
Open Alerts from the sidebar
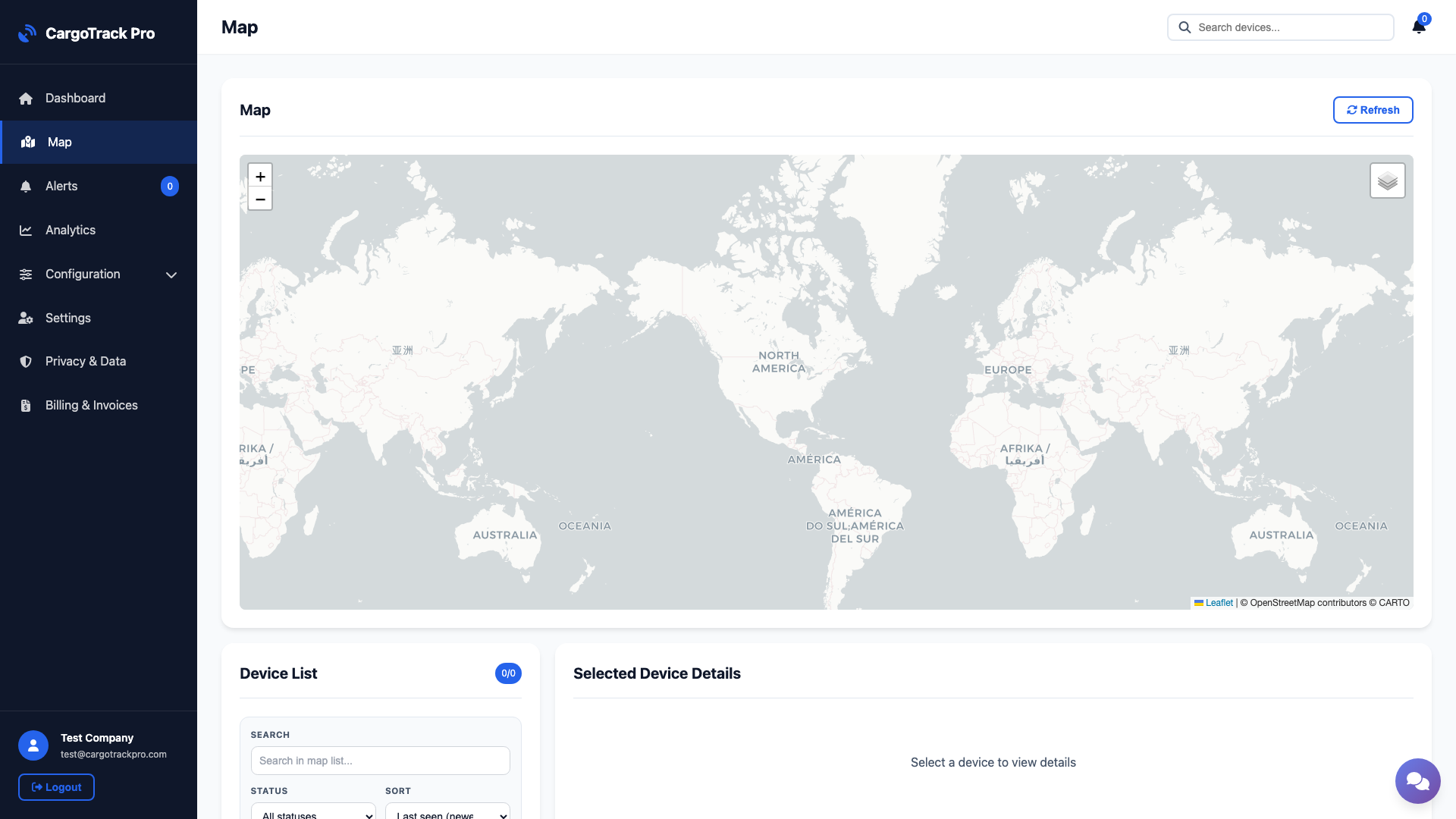click(61, 186)
